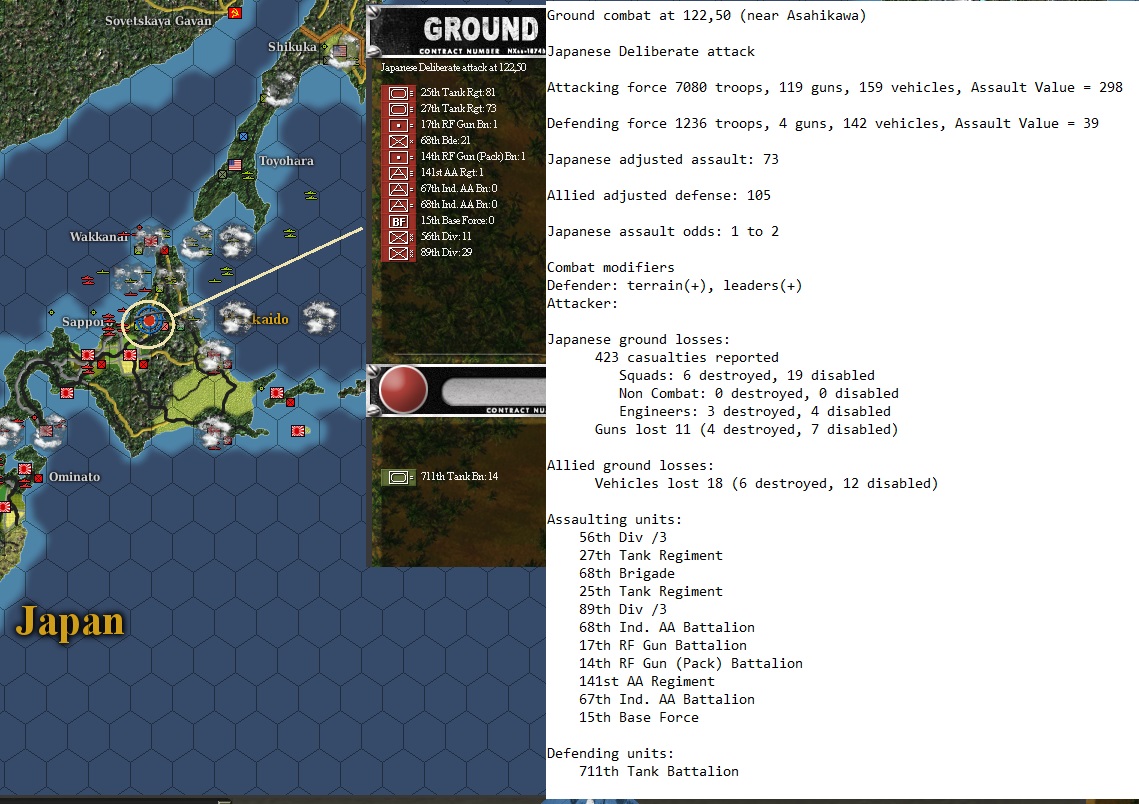Screen dimensions: 1139x804
Task: Select the 68th Bde infantry icon
Action: tap(398, 141)
